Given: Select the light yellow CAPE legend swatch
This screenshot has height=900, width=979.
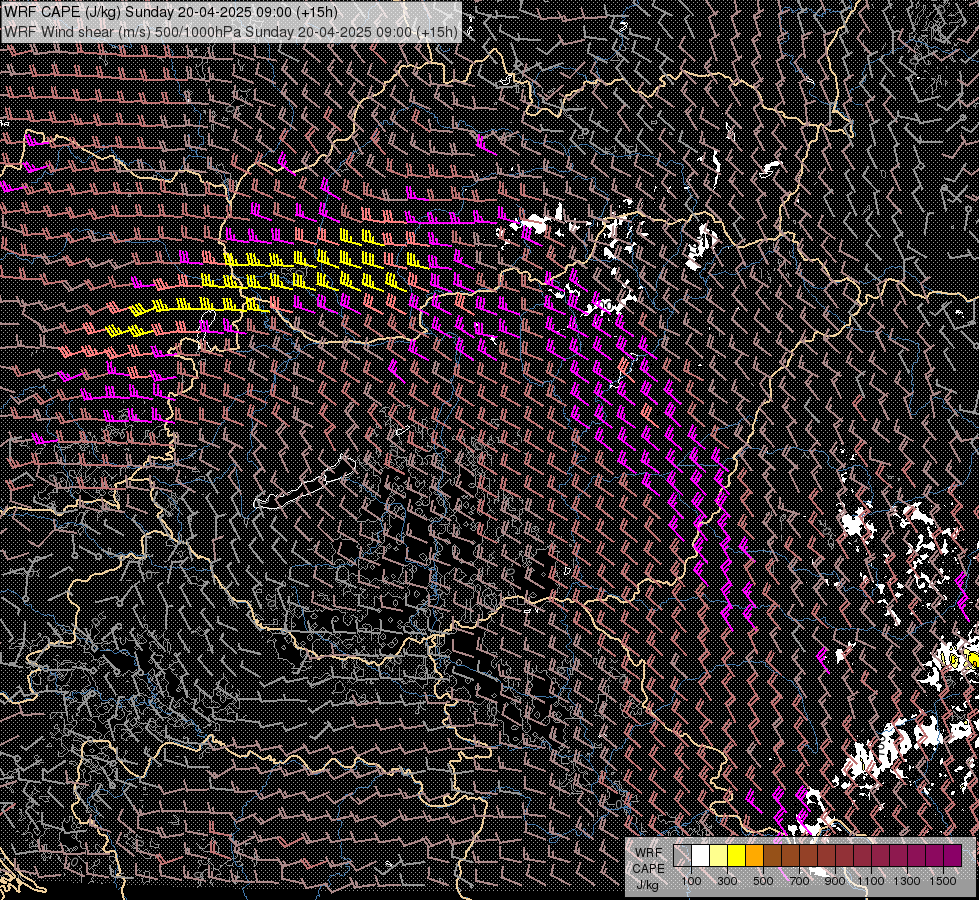Looking at the screenshot, I should (x=719, y=855).
